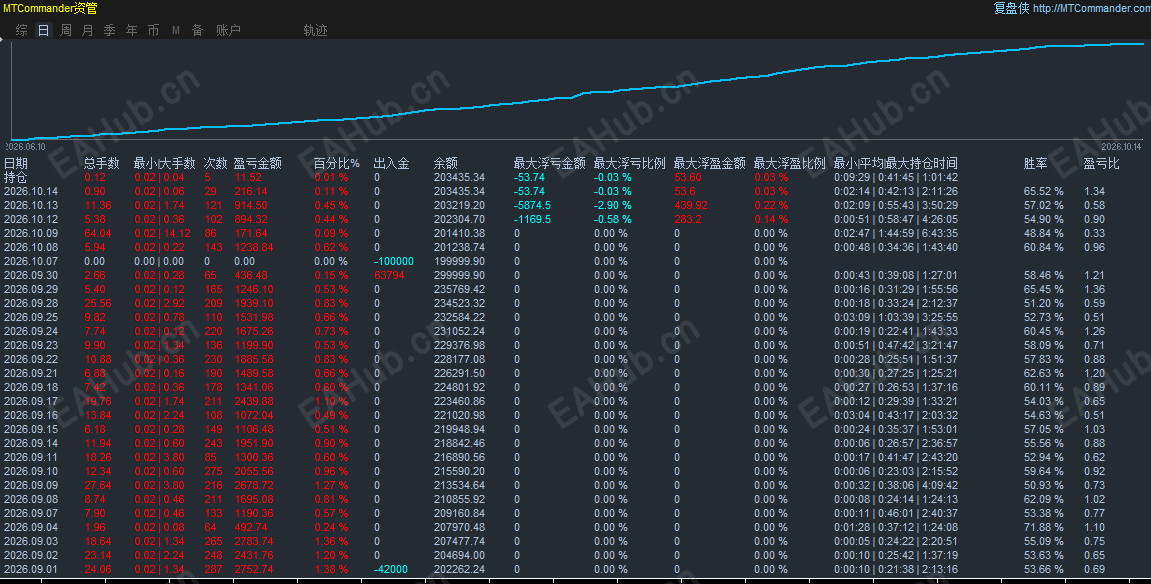Click the -100000 withdrawal value
The image size is (1151, 584).
(393, 261)
